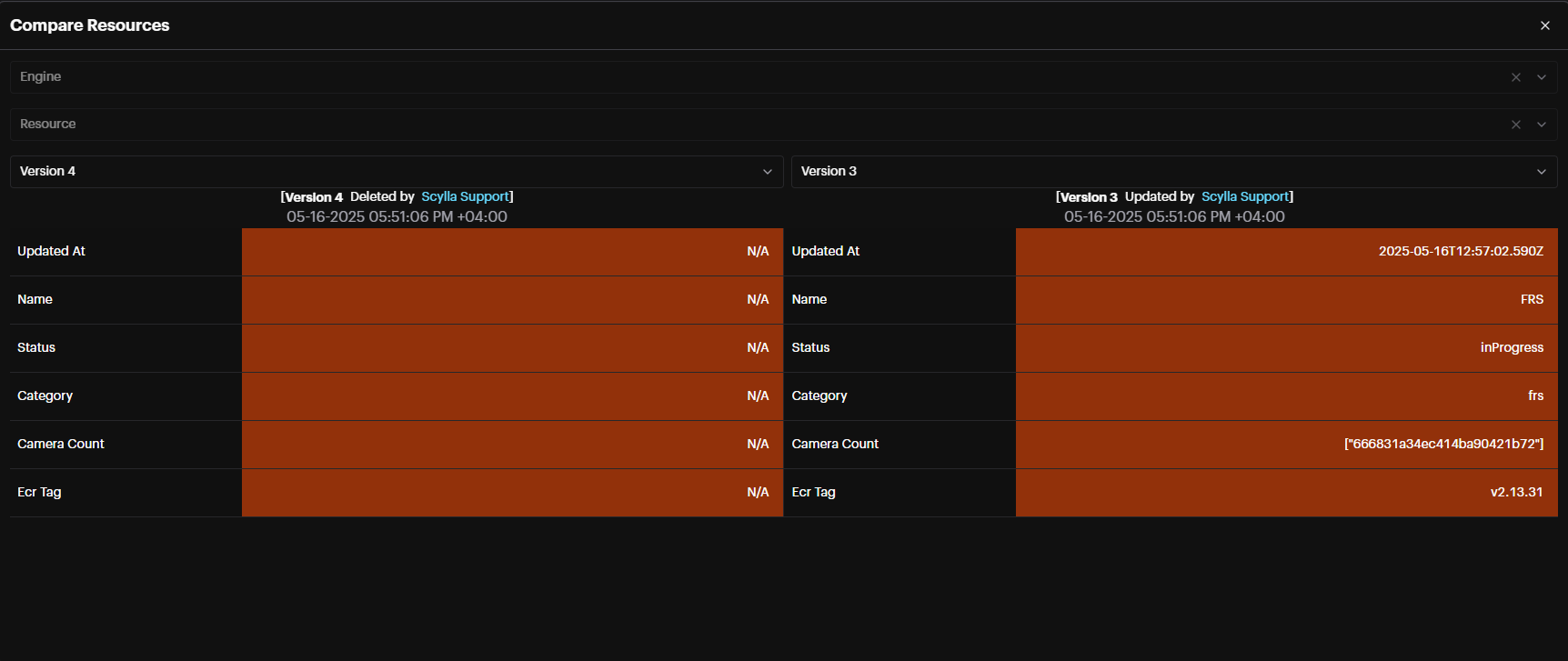The image size is (1568, 661).
Task: Close the Compare Resources dialog
Action: click(x=1544, y=25)
